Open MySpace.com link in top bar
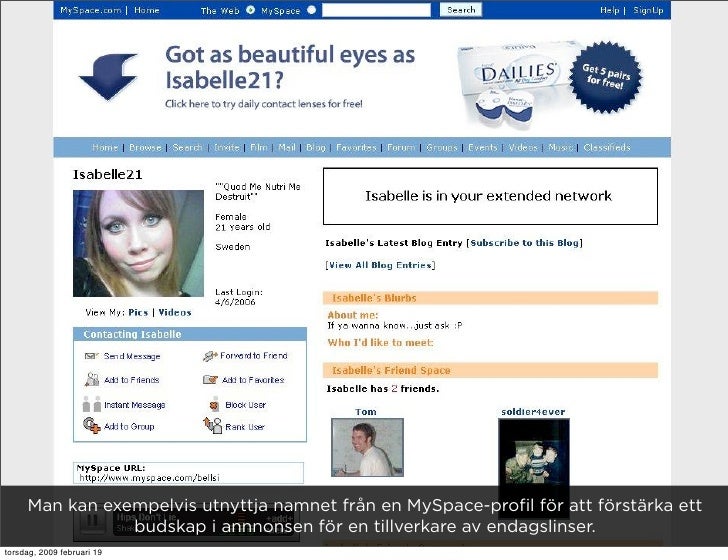 (x=91, y=10)
